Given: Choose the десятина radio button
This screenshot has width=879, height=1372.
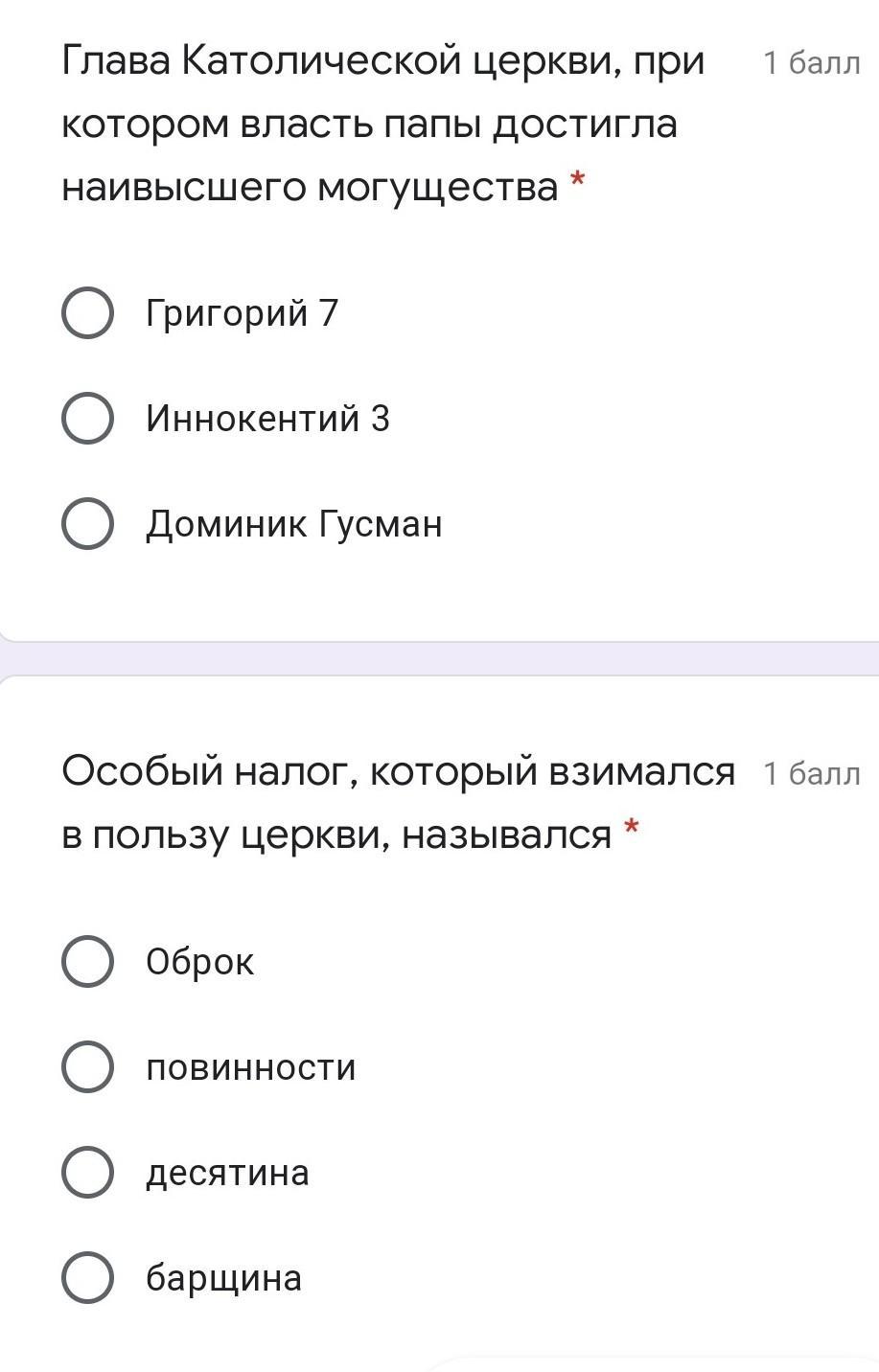Looking at the screenshot, I should tap(87, 1173).
